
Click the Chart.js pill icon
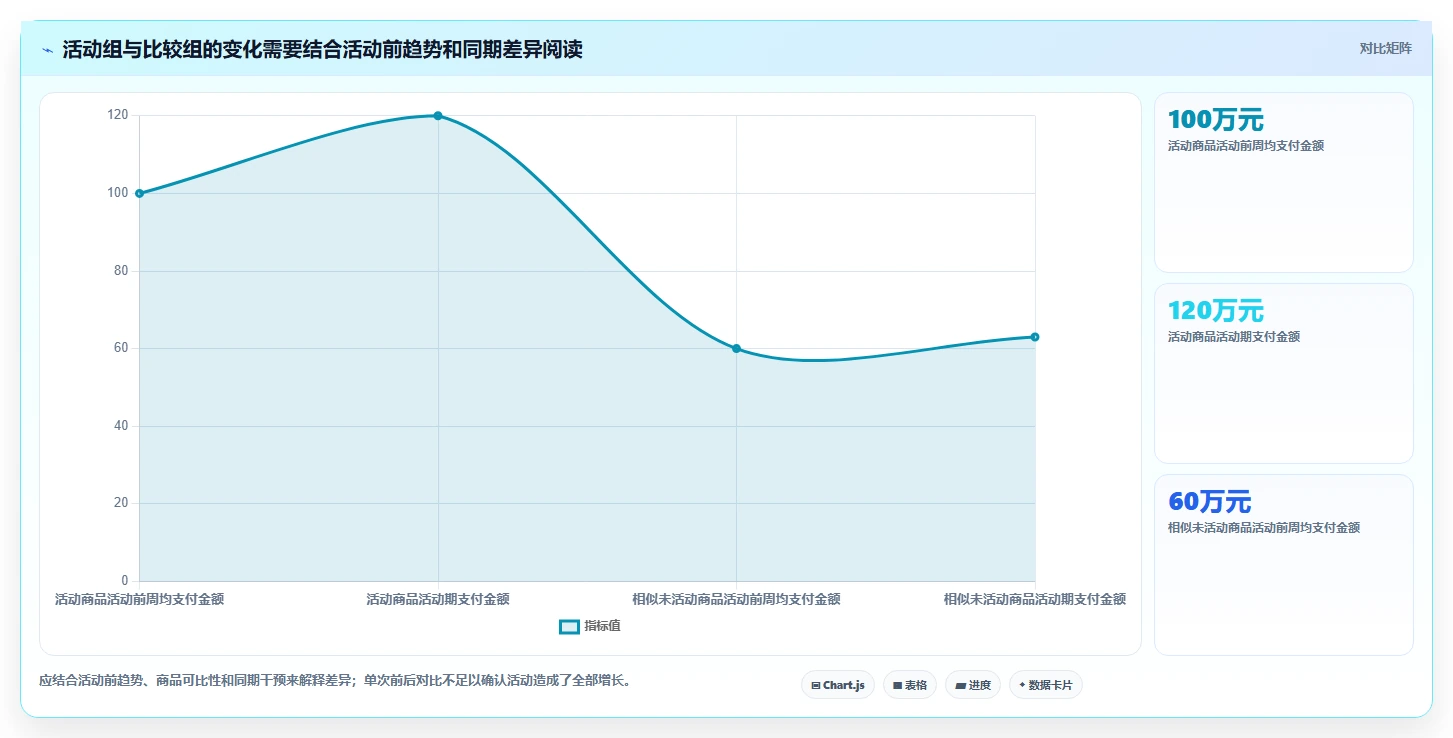click(x=816, y=686)
